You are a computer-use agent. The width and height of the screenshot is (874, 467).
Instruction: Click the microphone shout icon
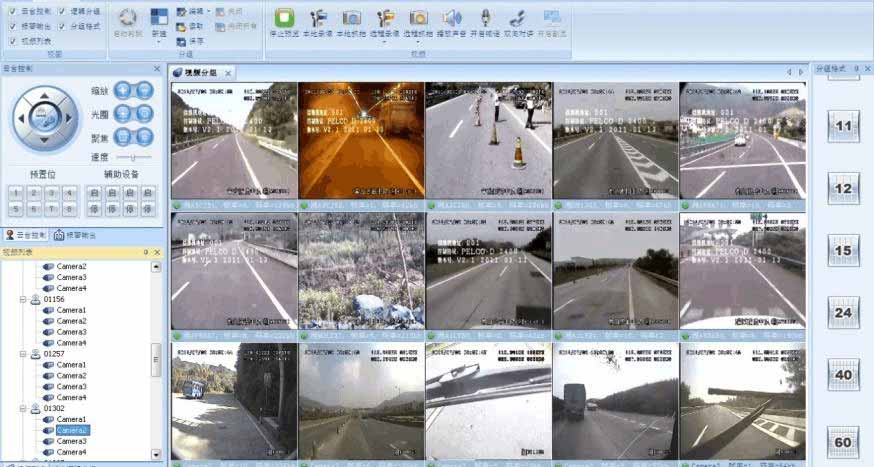click(x=485, y=18)
